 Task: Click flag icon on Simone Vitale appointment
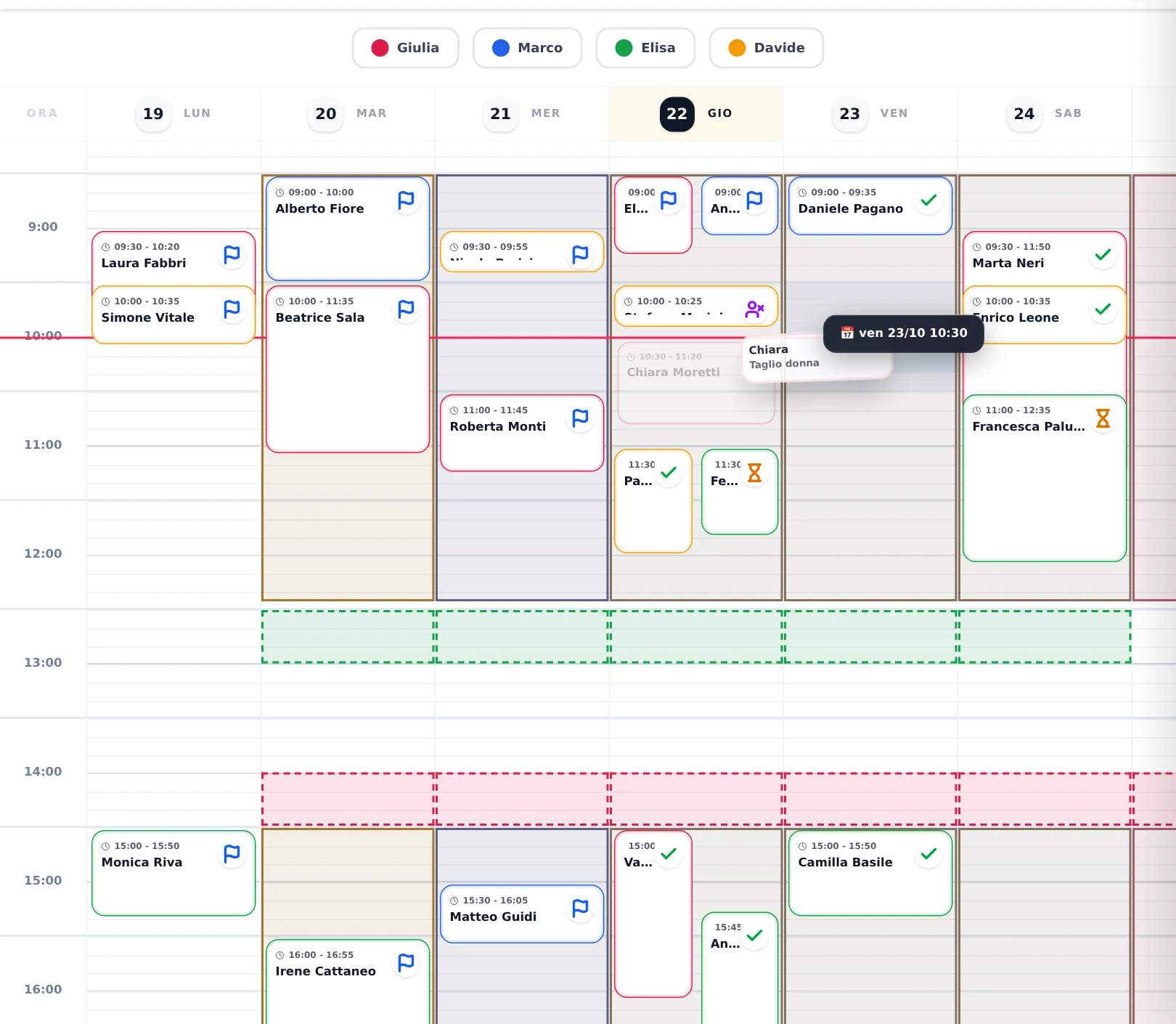pos(232,309)
